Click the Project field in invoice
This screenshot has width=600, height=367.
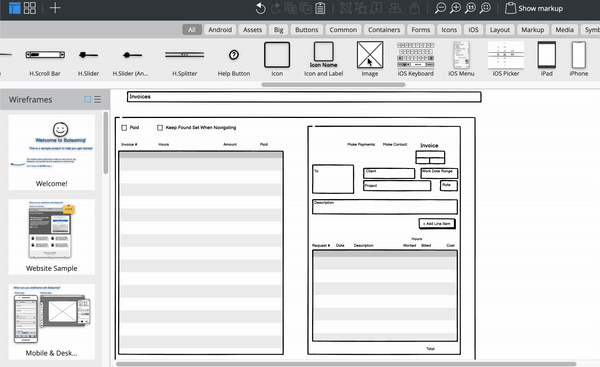pyautogui.click(x=397, y=186)
